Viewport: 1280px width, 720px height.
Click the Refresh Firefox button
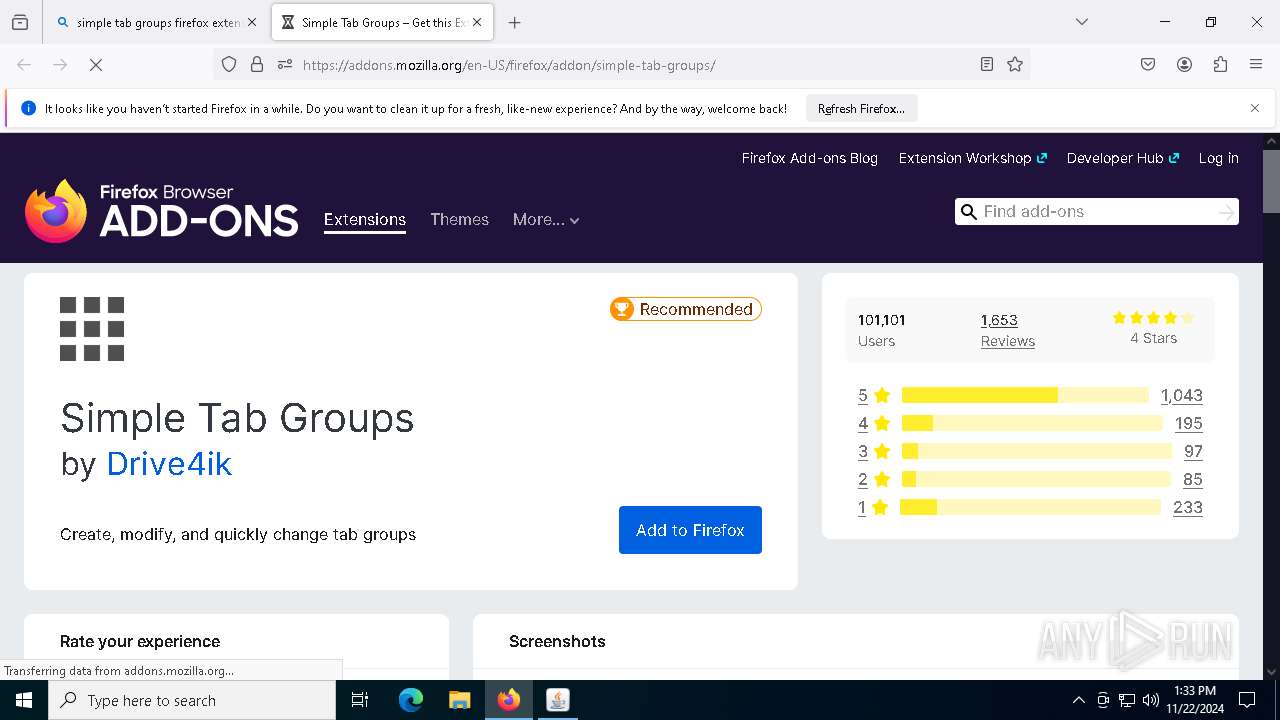pyautogui.click(x=861, y=108)
